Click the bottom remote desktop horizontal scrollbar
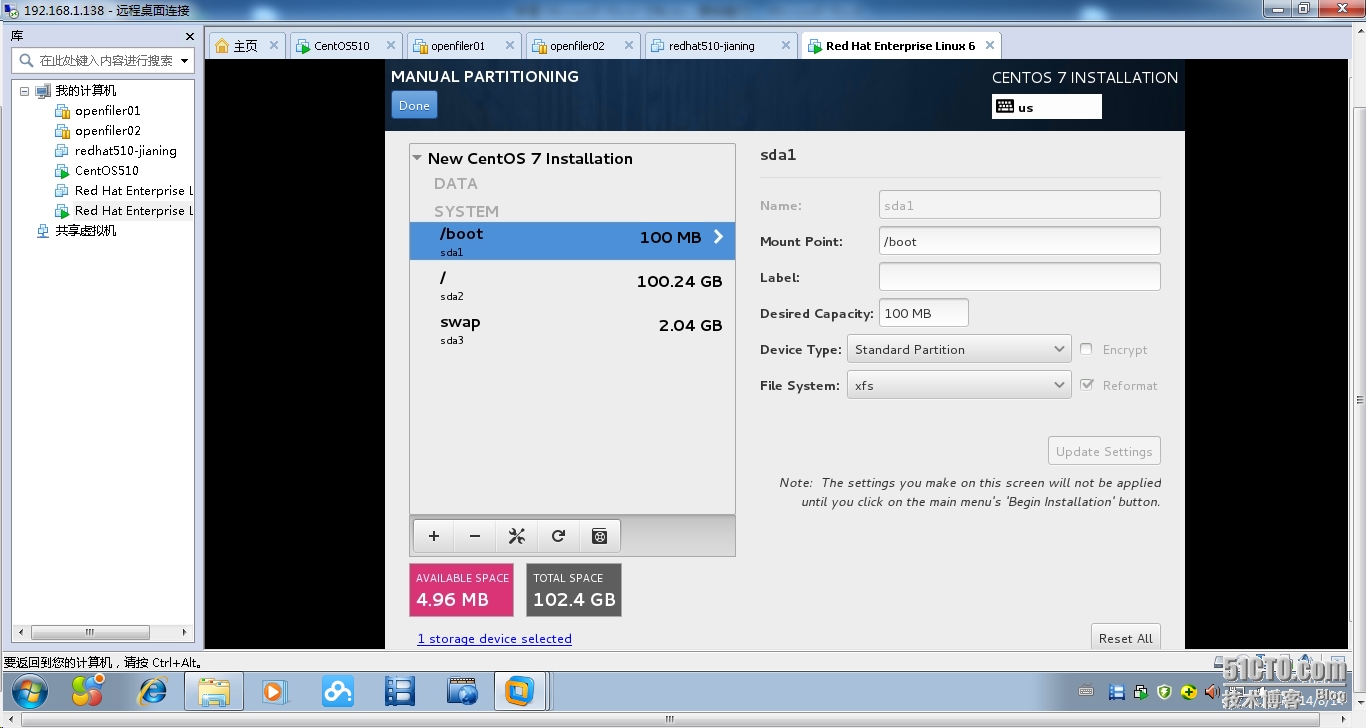This screenshot has height=728, width=1366. [672, 719]
